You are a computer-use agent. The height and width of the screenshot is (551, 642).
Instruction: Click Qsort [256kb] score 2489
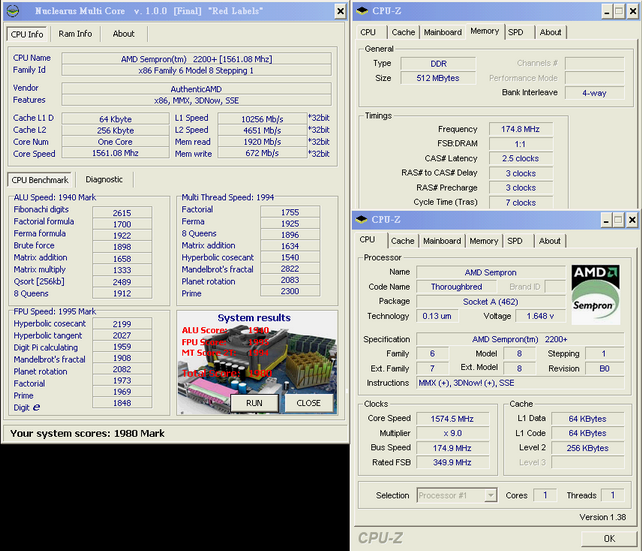click(122, 282)
